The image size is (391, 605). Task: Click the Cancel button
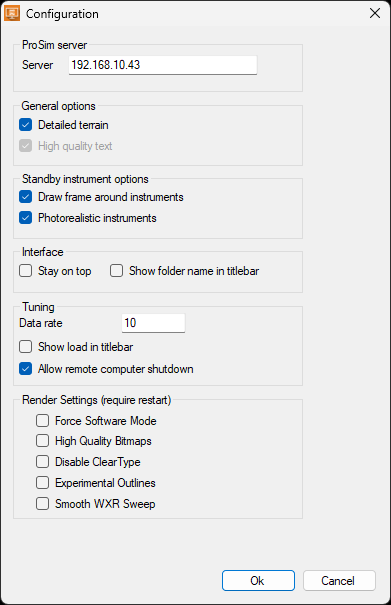pos(339,580)
